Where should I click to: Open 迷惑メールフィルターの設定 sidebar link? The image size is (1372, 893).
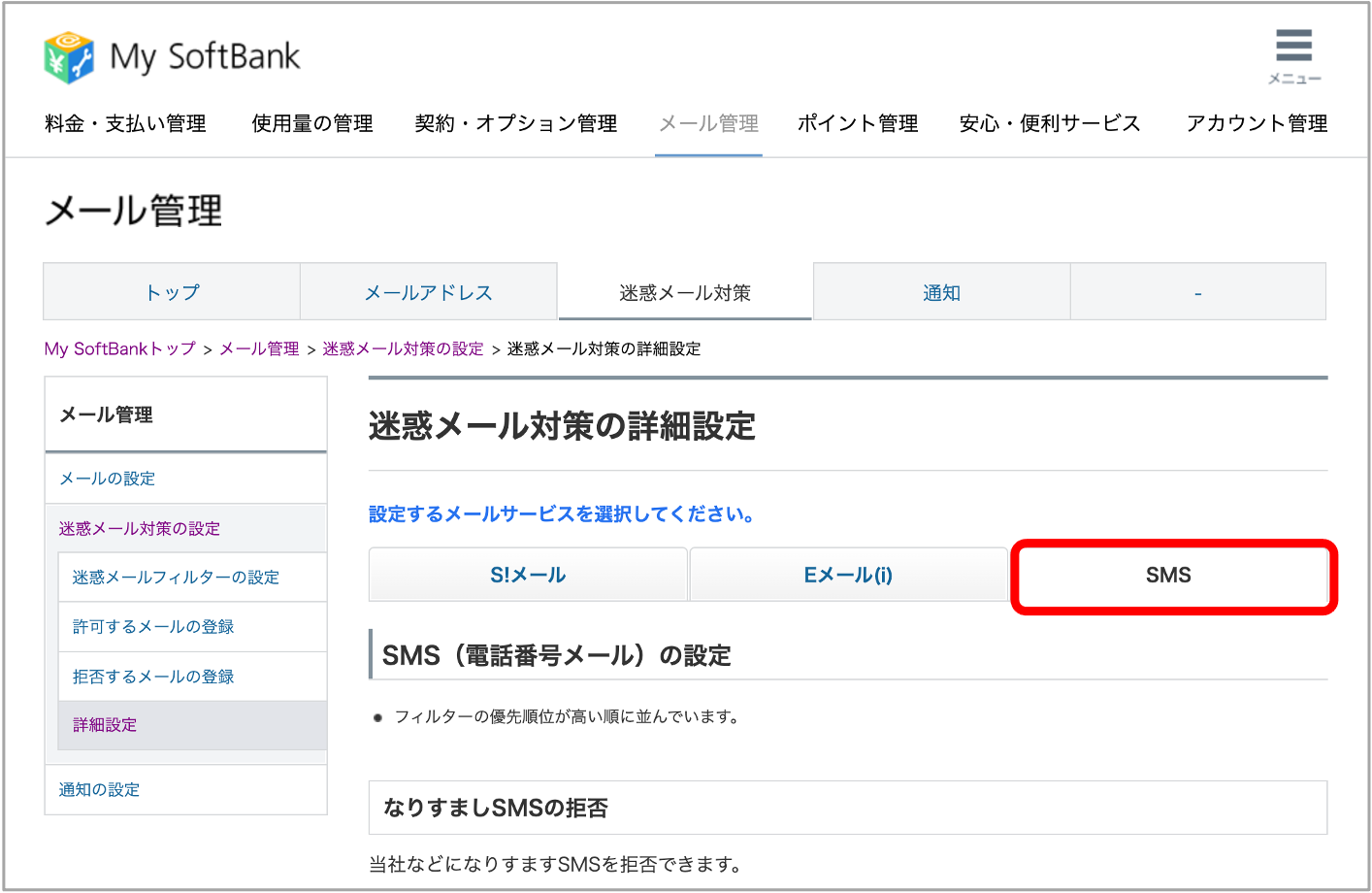[192, 578]
